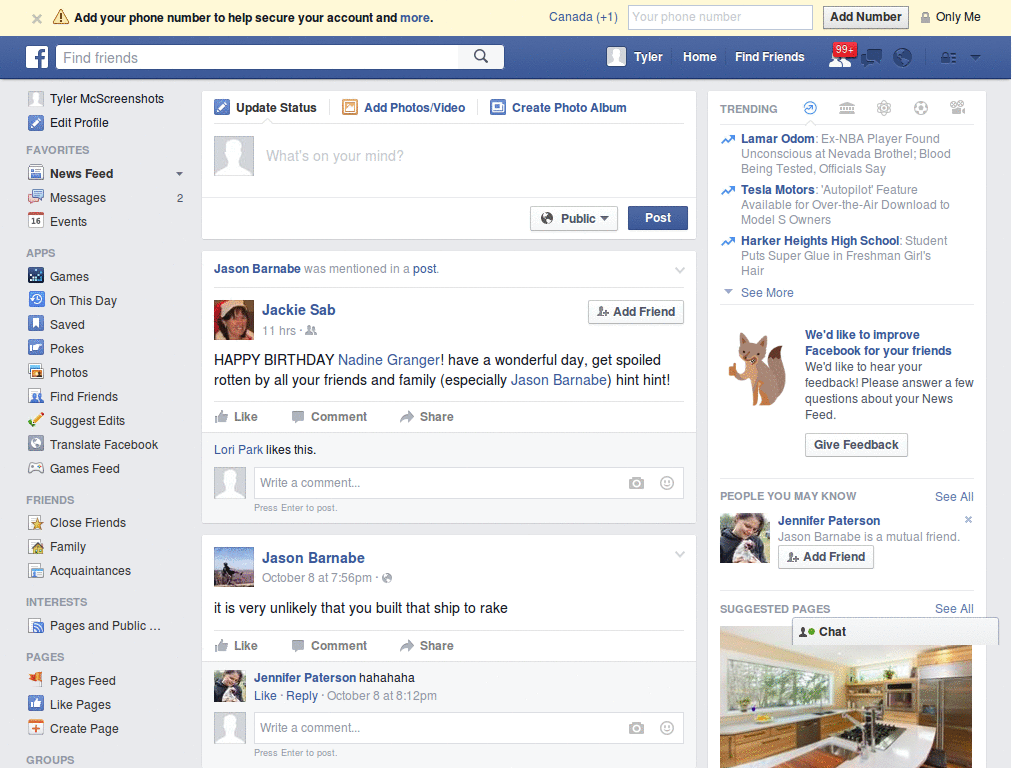Viewport: 1024px width, 768px height.
Task: Open the Public audience dropdown
Action: click(x=574, y=218)
